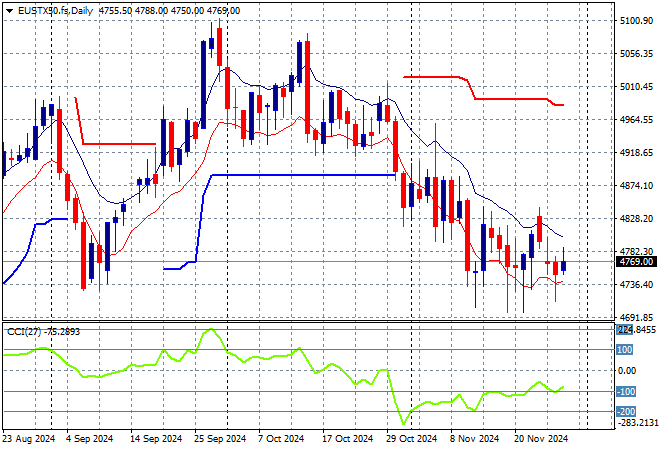Image resolution: width=660 pixels, height=450 pixels.
Task: Click the 4691.85 price scale label
Action: pos(636,318)
